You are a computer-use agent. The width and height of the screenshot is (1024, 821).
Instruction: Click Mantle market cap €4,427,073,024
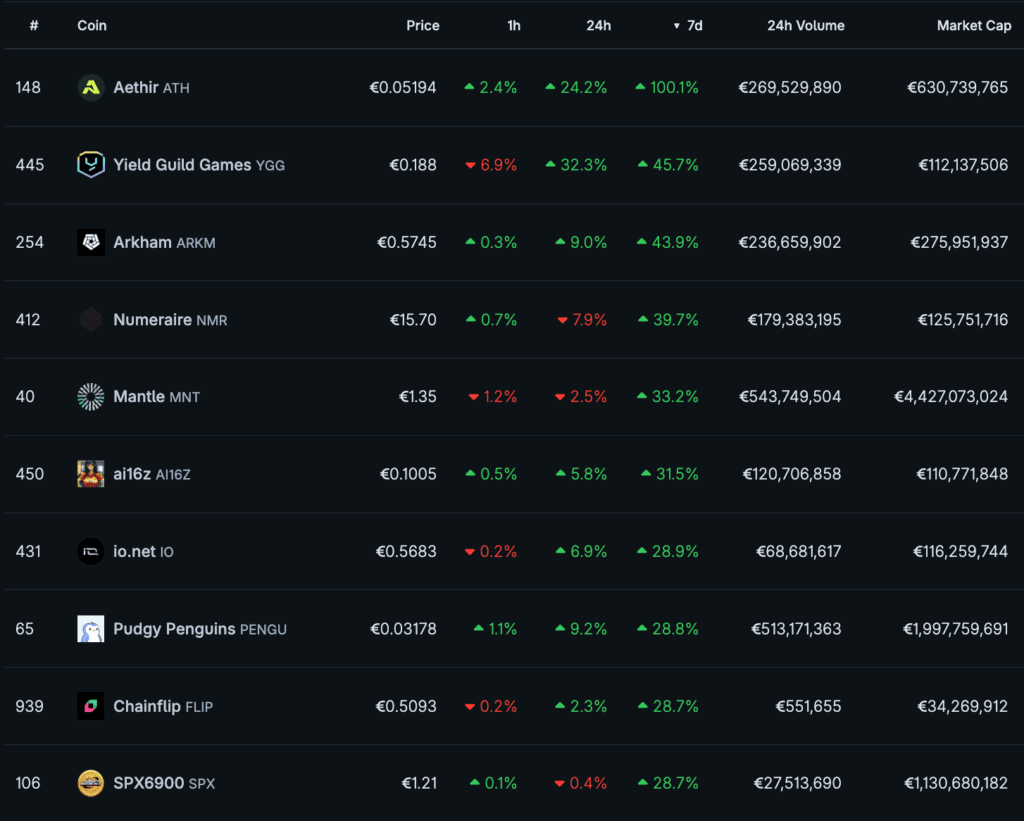(951, 396)
